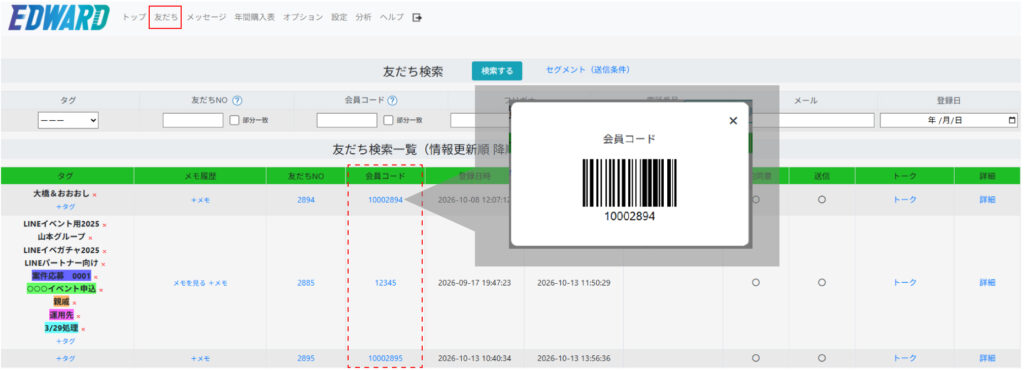
Task: Remove the 山本グループ tag
Action: pos(90,238)
